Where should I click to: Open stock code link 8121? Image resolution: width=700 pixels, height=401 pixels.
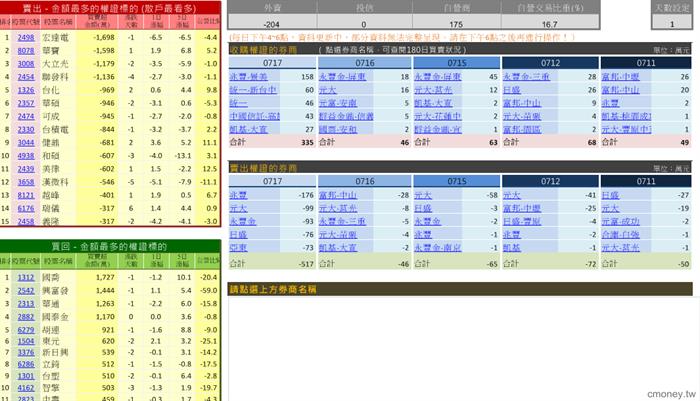click(26, 195)
